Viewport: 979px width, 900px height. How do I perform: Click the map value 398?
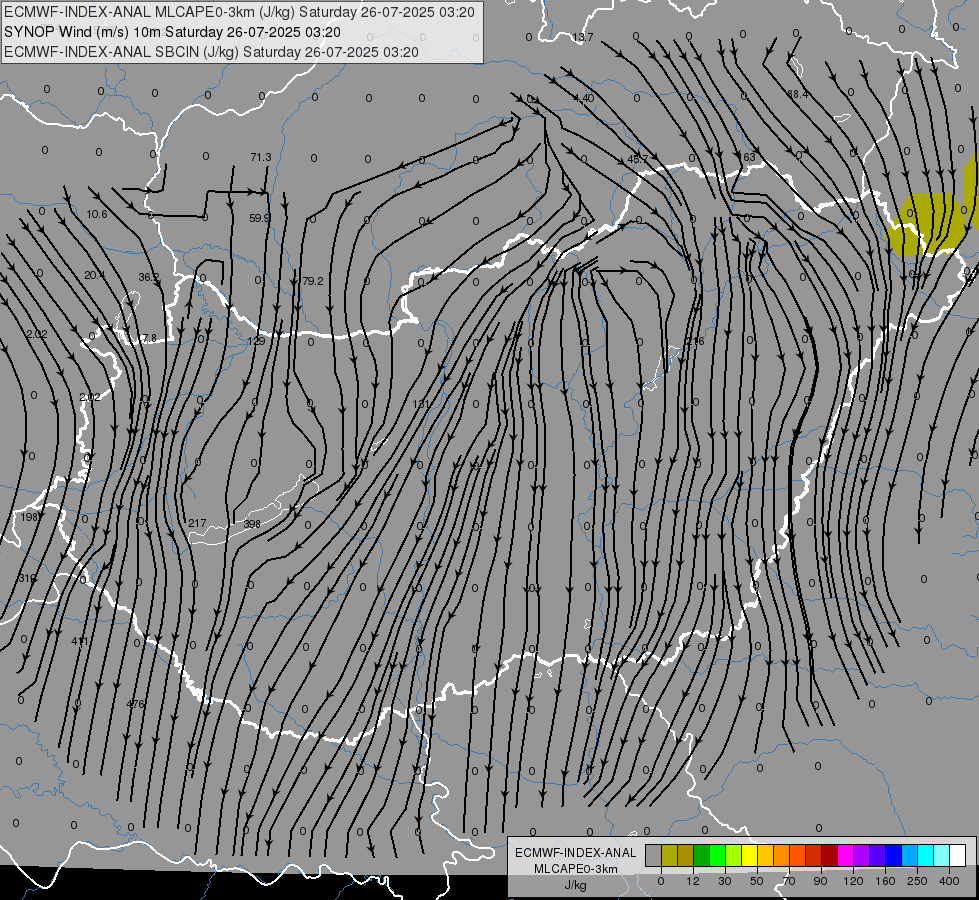pos(252,524)
